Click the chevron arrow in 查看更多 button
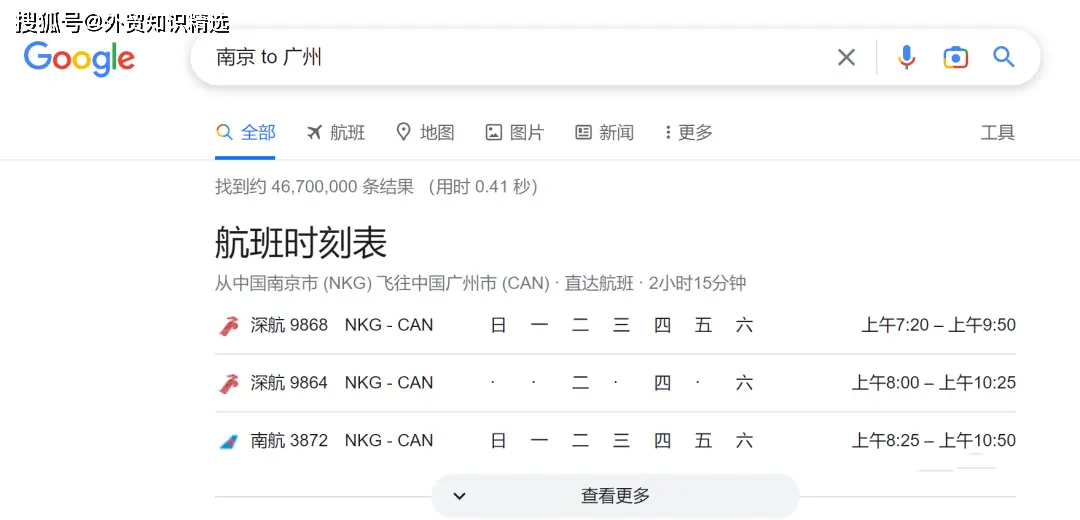This screenshot has width=1080, height=520. (459, 496)
